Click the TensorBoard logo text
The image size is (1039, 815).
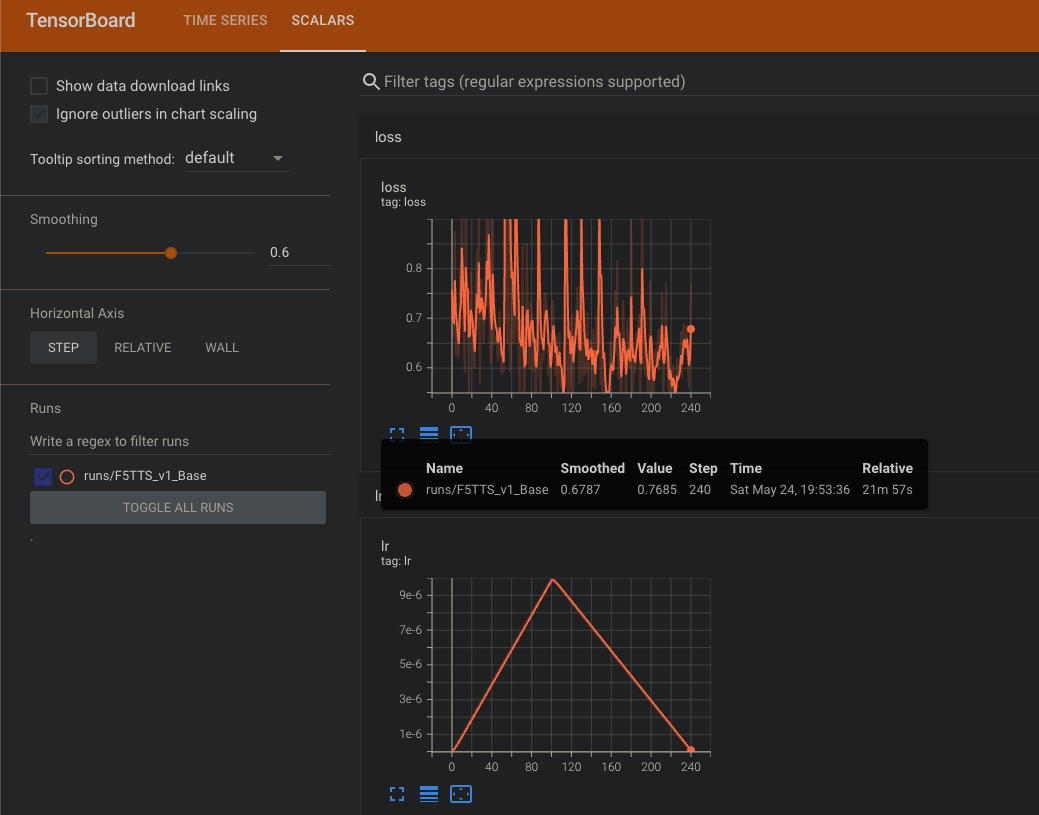[81, 21]
